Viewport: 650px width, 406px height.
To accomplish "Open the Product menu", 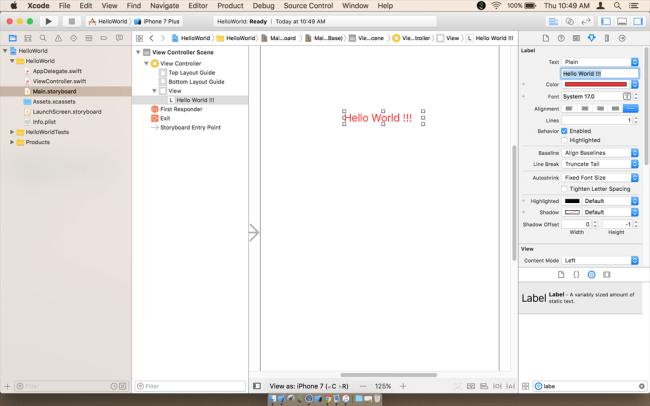I will click(230, 6).
